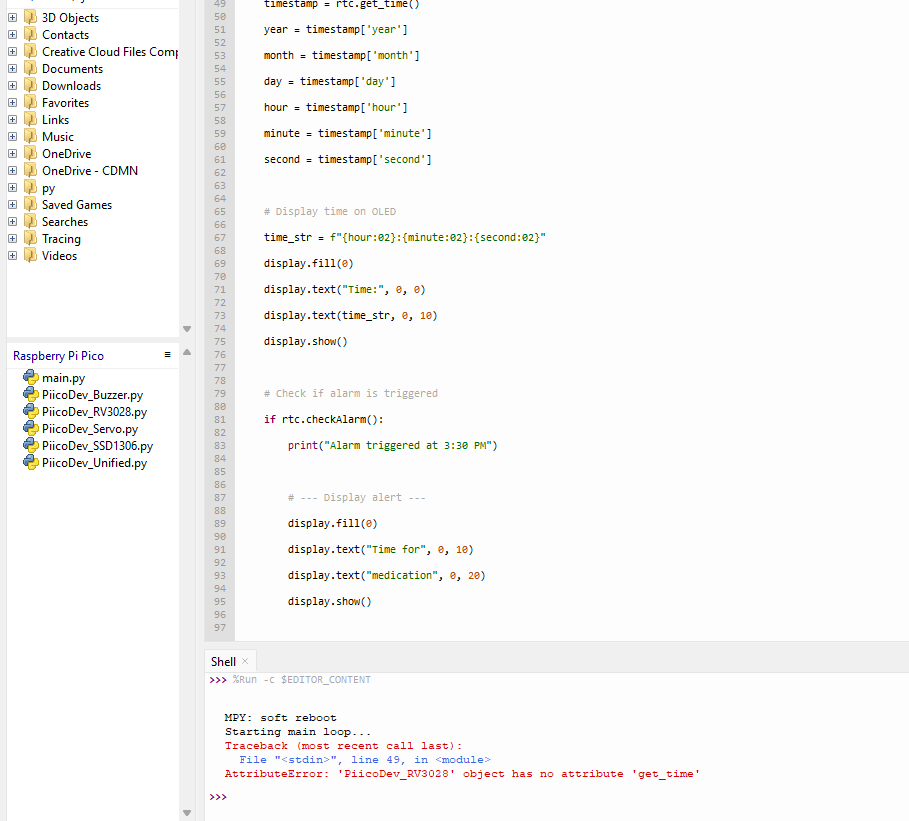The width and height of the screenshot is (909, 821).
Task: Click the PiicoDev_Servo.py Python file icon
Action: coord(31,428)
